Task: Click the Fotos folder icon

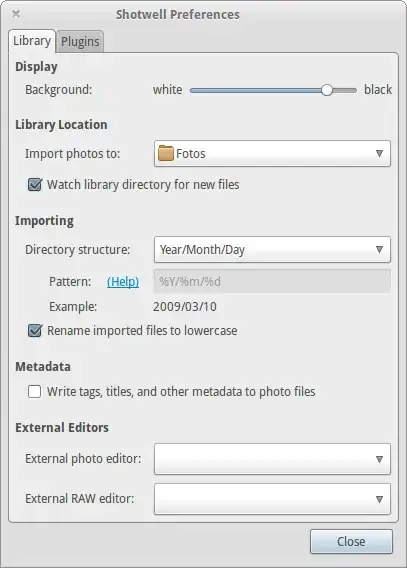Action: click(x=165, y=153)
